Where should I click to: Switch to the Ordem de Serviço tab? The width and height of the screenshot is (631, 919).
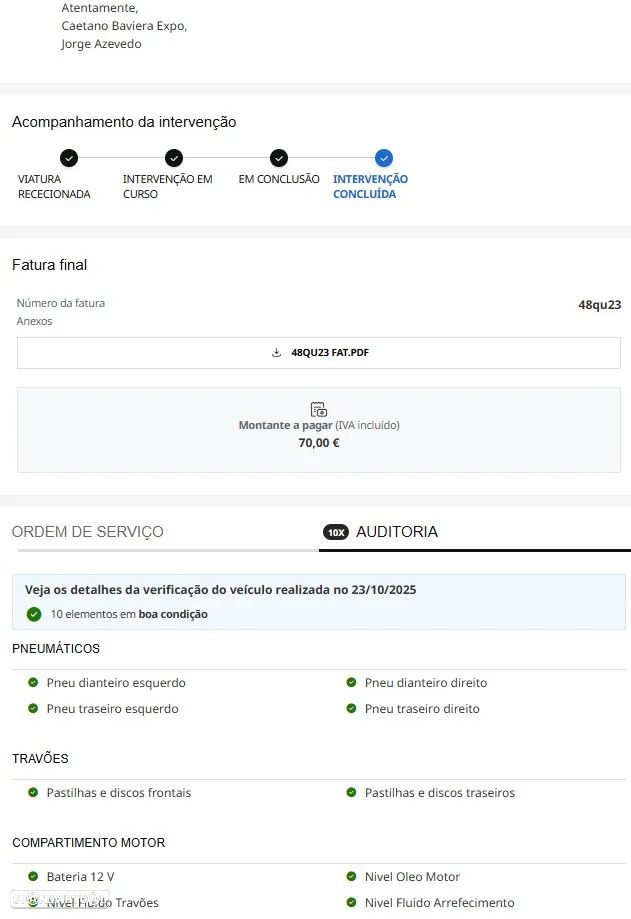coord(88,532)
